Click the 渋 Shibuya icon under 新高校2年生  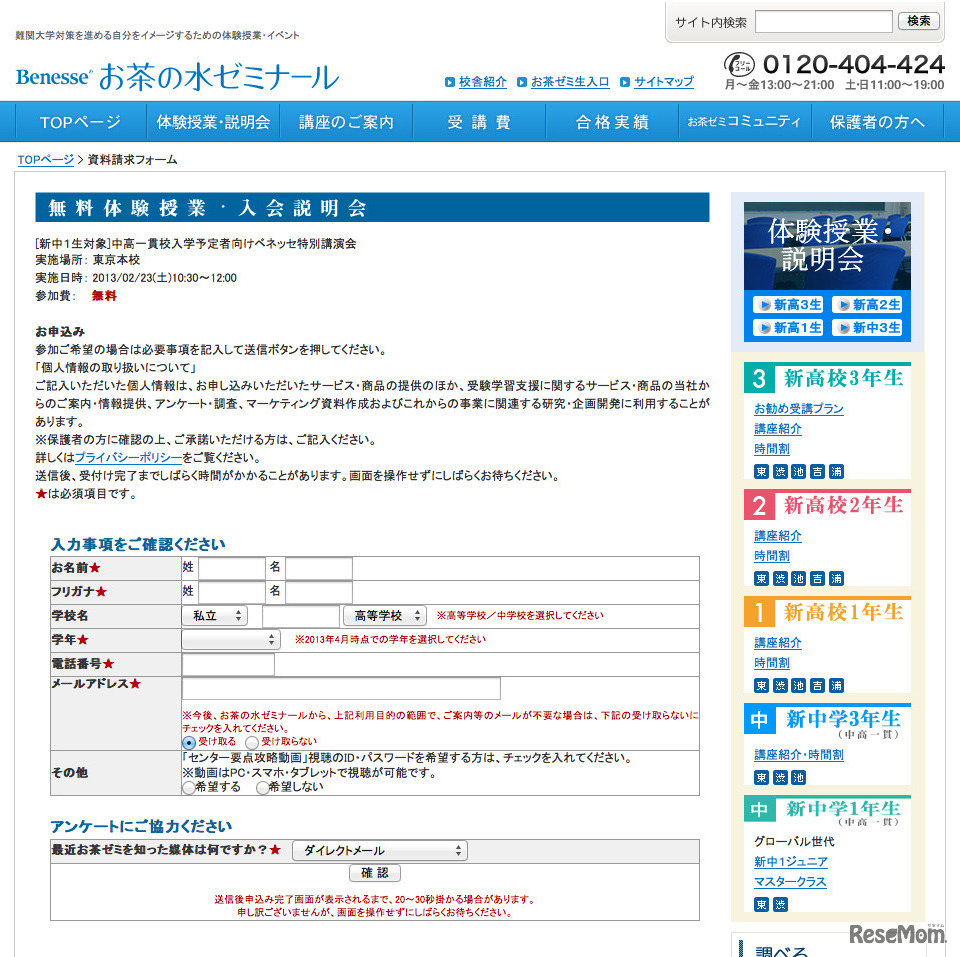pyautogui.click(x=779, y=578)
